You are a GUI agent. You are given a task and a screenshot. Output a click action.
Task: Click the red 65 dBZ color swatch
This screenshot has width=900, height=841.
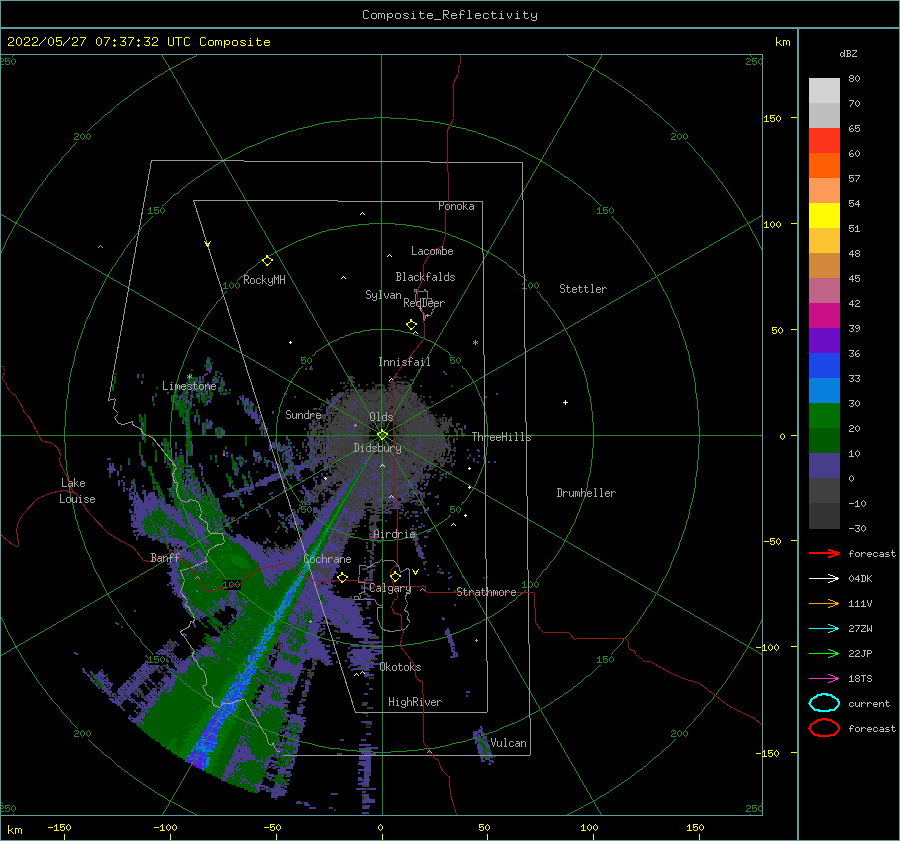(x=824, y=141)
